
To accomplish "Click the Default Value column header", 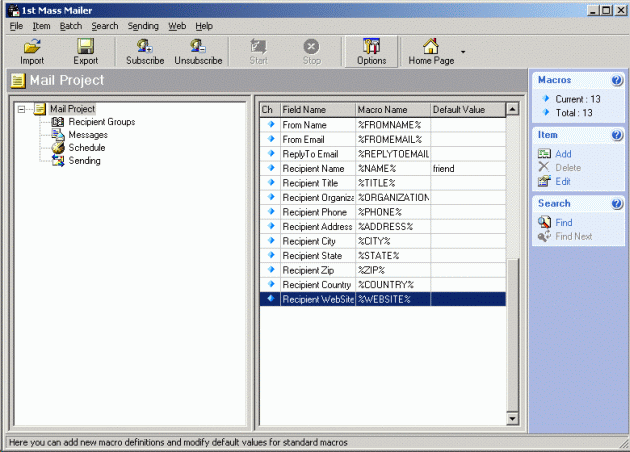I will [468, 110].
